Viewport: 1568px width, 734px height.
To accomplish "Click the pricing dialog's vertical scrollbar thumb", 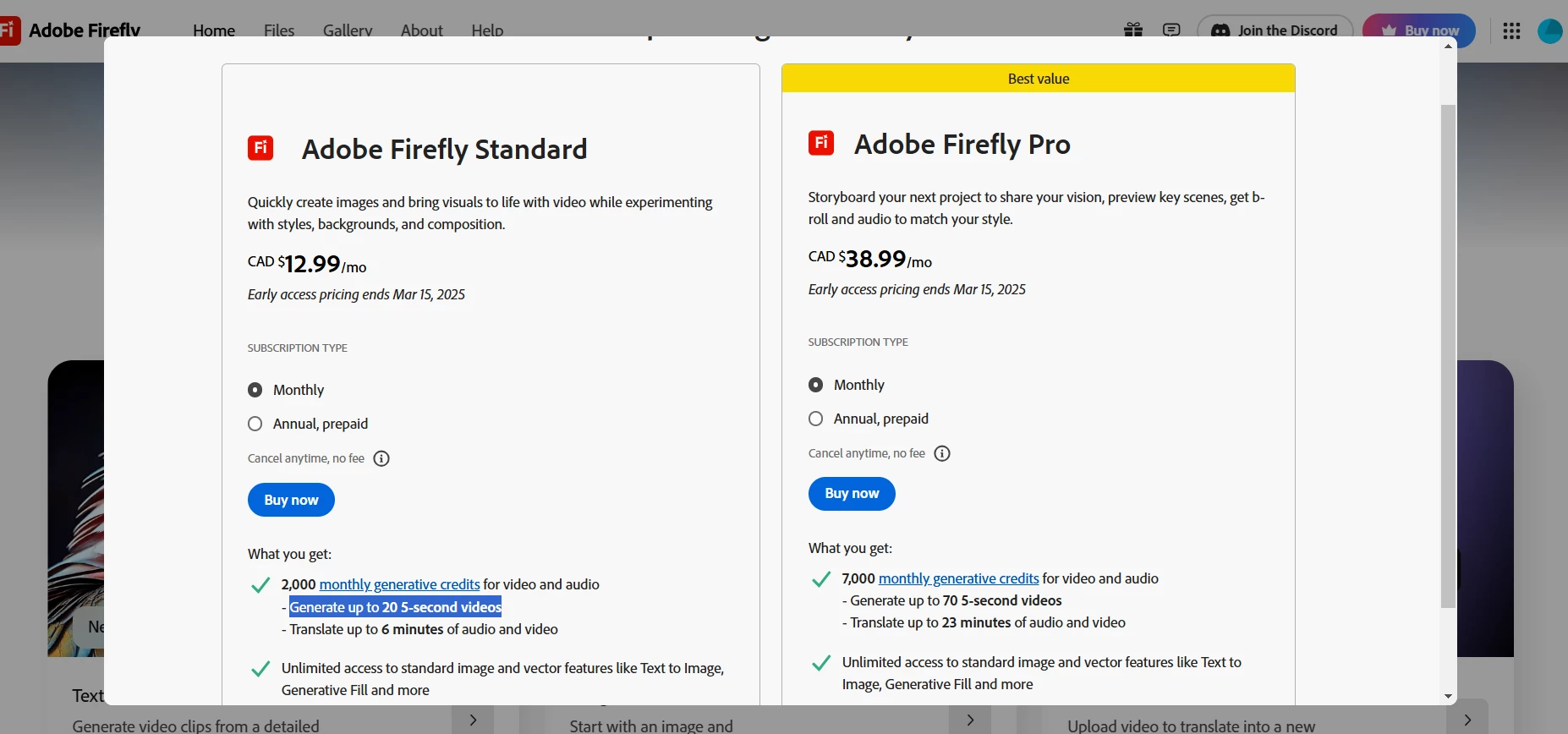I will click(x=1448, y=355).
